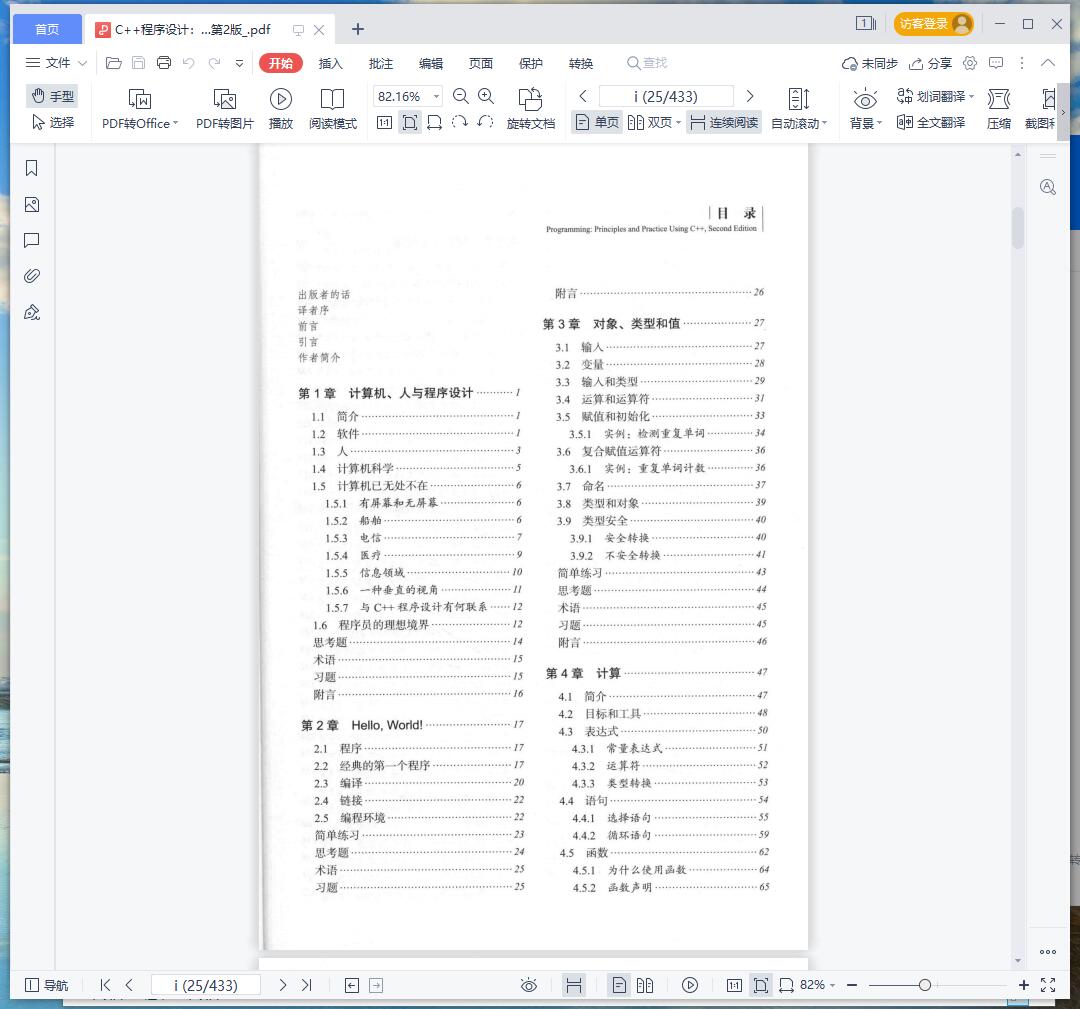Expand quick access toolbar customize arrow

click(239, 63)
